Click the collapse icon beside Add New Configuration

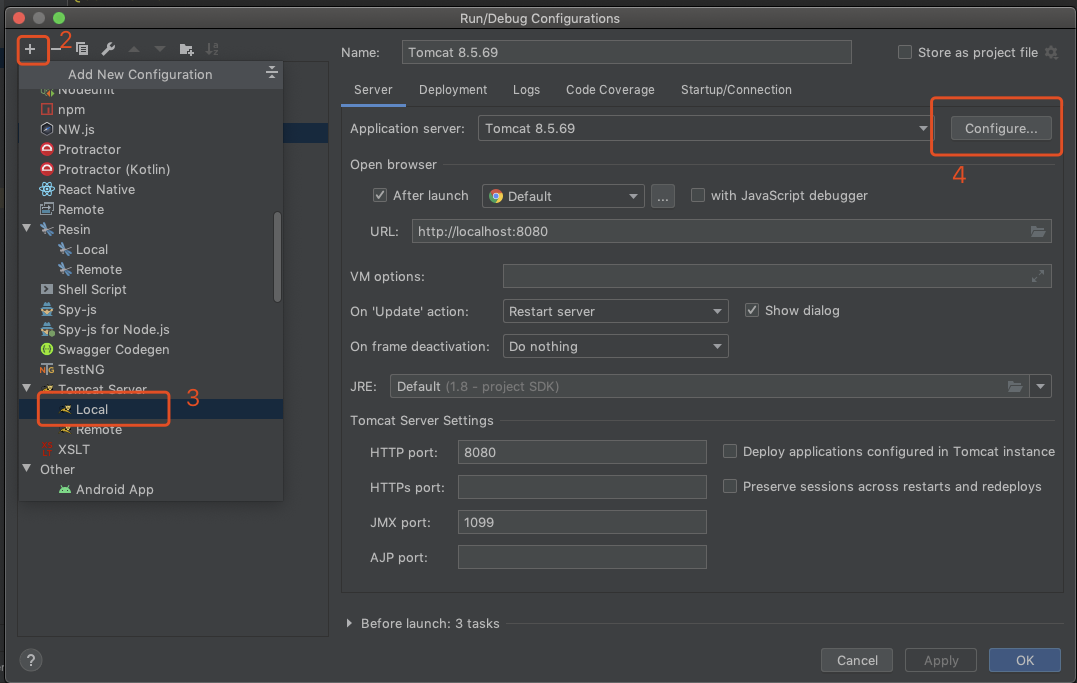coord(272,72)
